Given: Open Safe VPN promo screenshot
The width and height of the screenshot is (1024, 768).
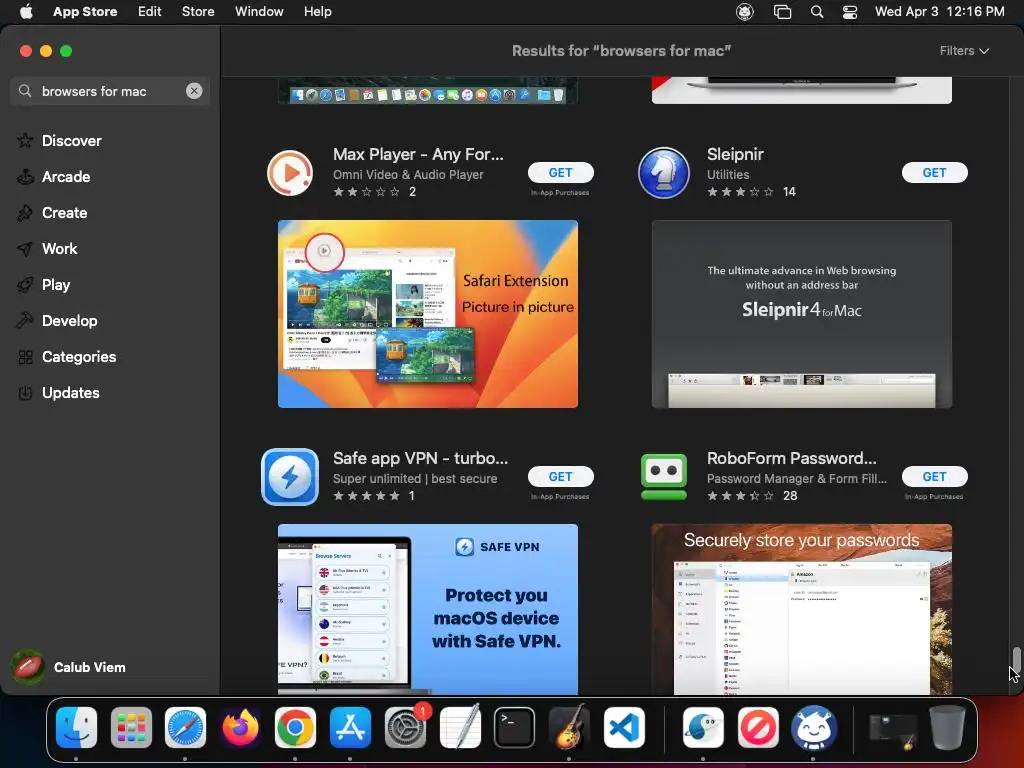Looking at the screenshot, I should (x=428, y=609).
